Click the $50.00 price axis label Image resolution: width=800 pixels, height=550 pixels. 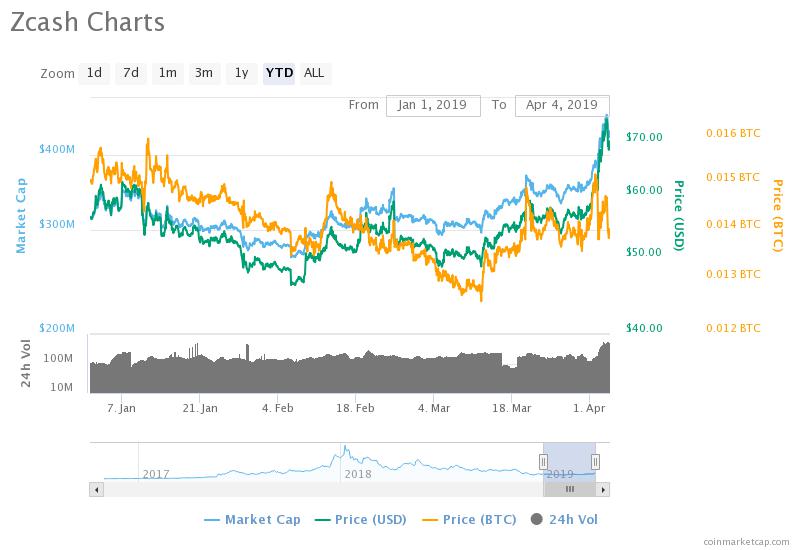tap(644, 252)
